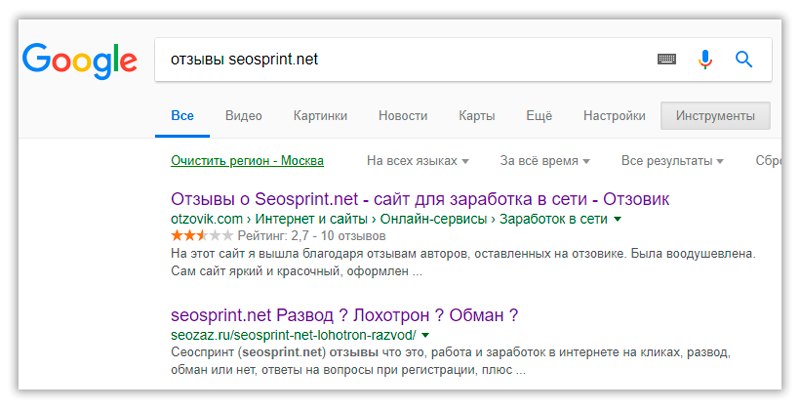The width and height of the screenshot is (800, 410).
Task: Click 'Рейтинг: 2,7 - 10 отзывов' text
Action: pos(311,236)
